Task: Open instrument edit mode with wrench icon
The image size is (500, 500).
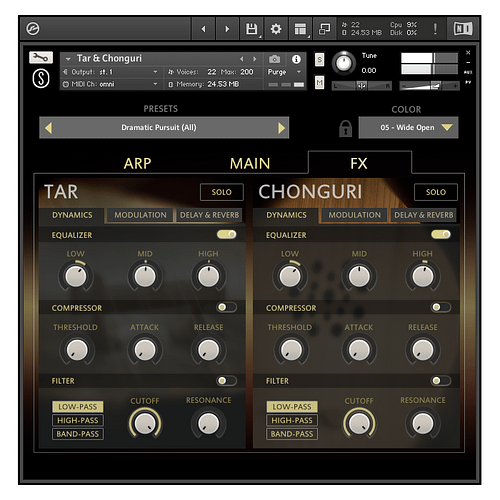Action: pyautogui.click(x=41, y=58)
